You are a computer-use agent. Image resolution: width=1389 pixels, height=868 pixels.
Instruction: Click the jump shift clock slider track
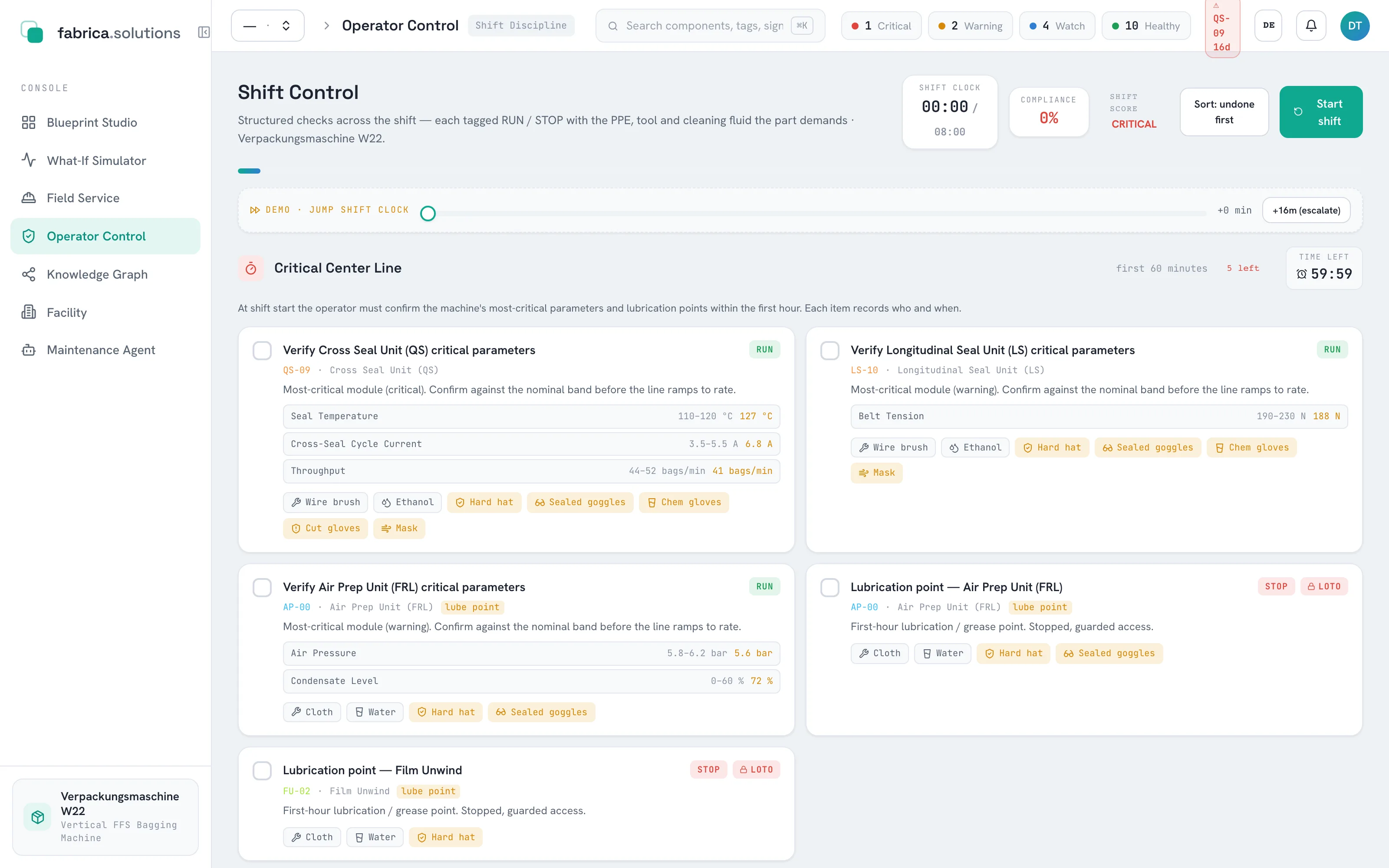[813, 214]
